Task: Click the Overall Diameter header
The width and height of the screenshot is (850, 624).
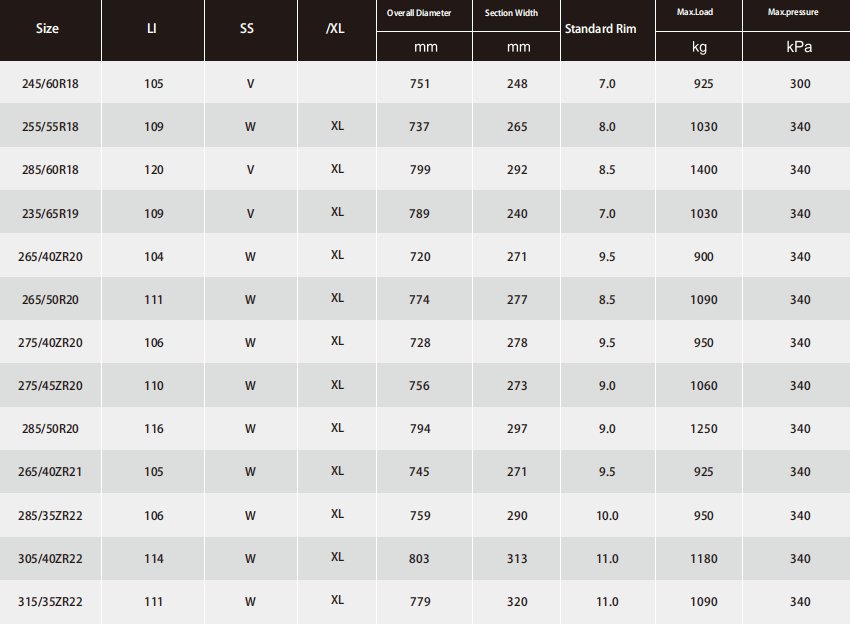Action: click(419, 13)
